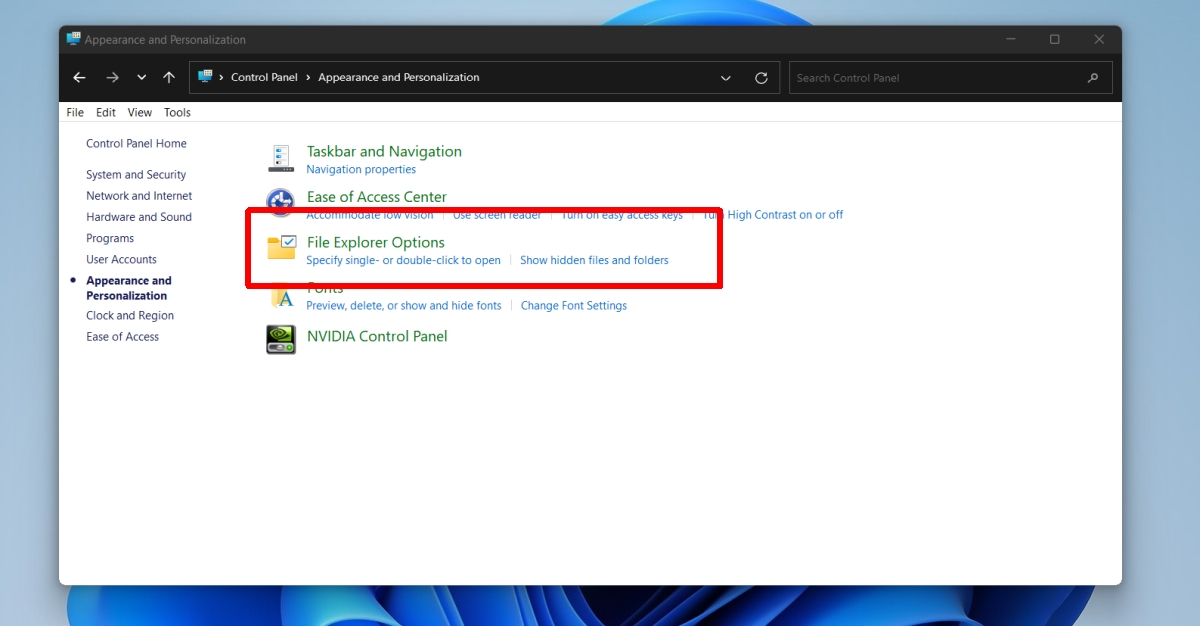Open the Tools menu

(177, 113)
